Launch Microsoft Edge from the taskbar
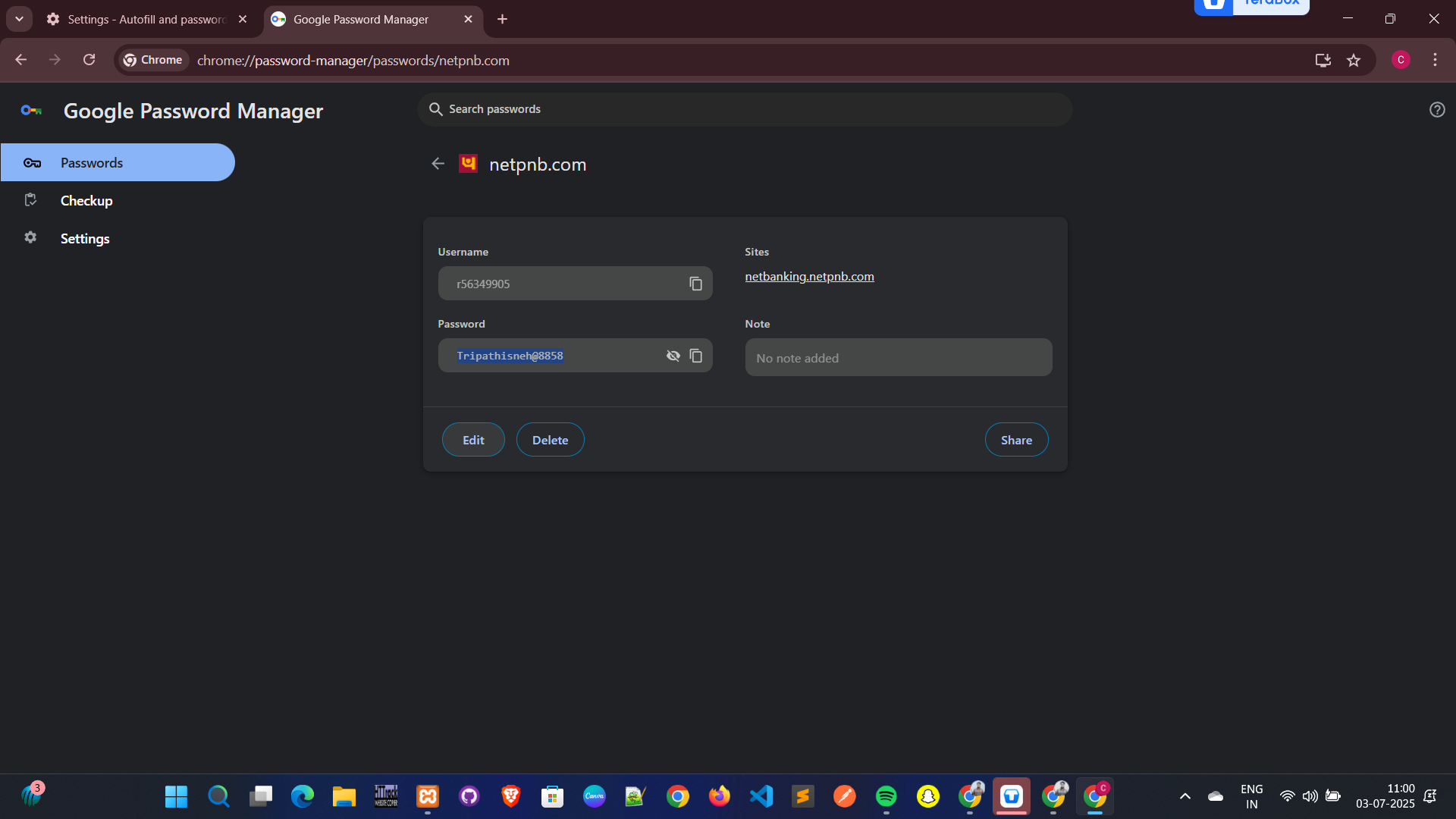1456x819 pixels. click(x=302, y=796)
